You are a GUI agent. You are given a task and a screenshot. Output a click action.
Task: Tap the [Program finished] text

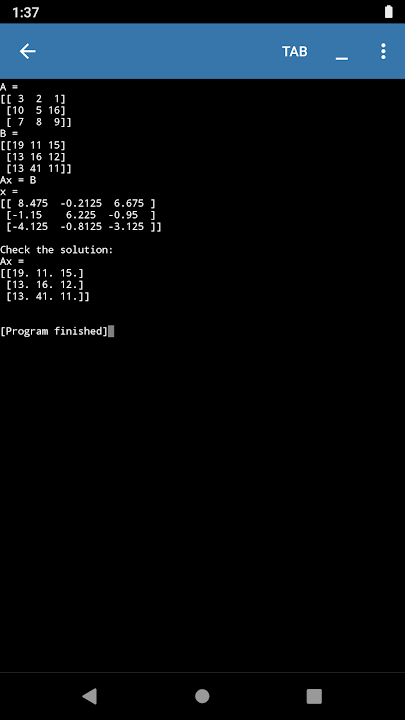54,331
